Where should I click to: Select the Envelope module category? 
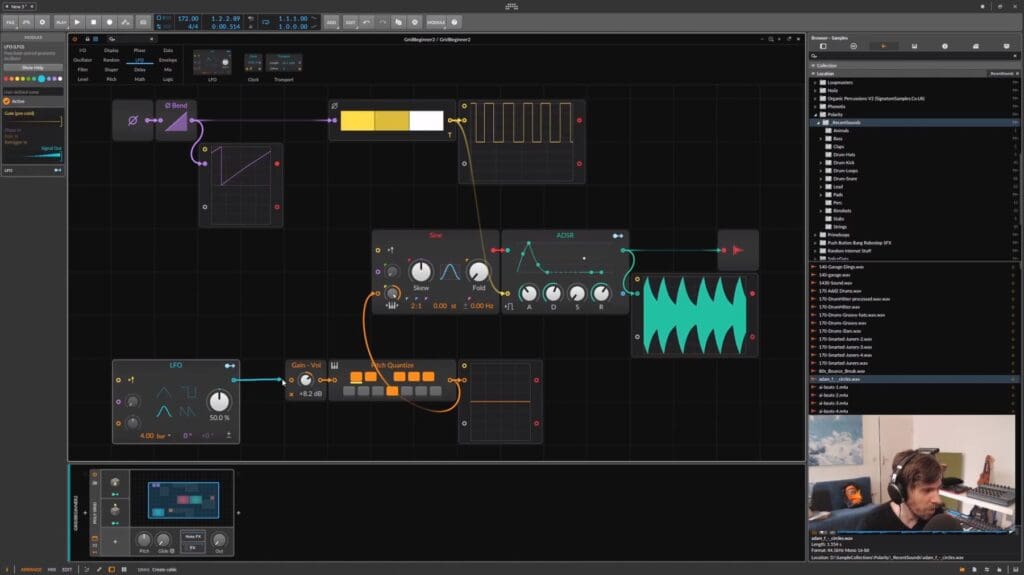[x=168, y=60]
